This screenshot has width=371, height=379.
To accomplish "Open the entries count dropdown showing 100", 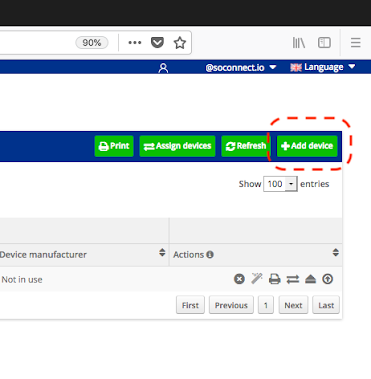I will coord(280,184).
